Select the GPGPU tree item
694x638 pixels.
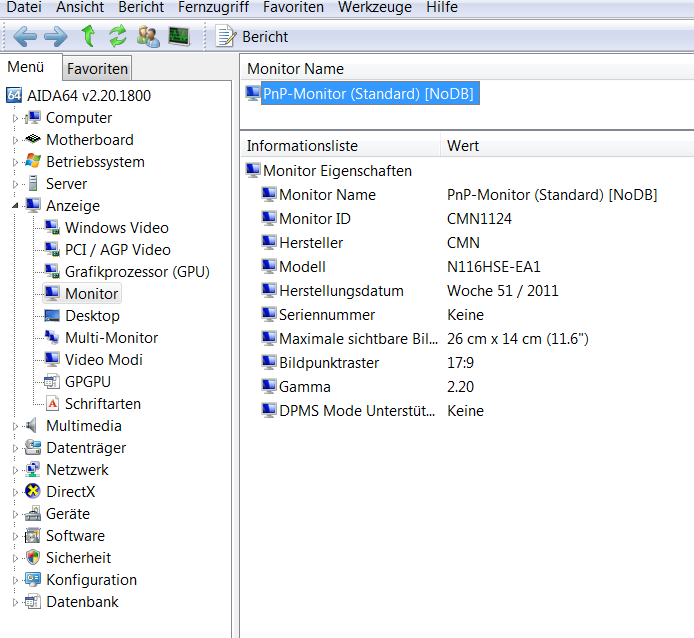coord(88,382)
